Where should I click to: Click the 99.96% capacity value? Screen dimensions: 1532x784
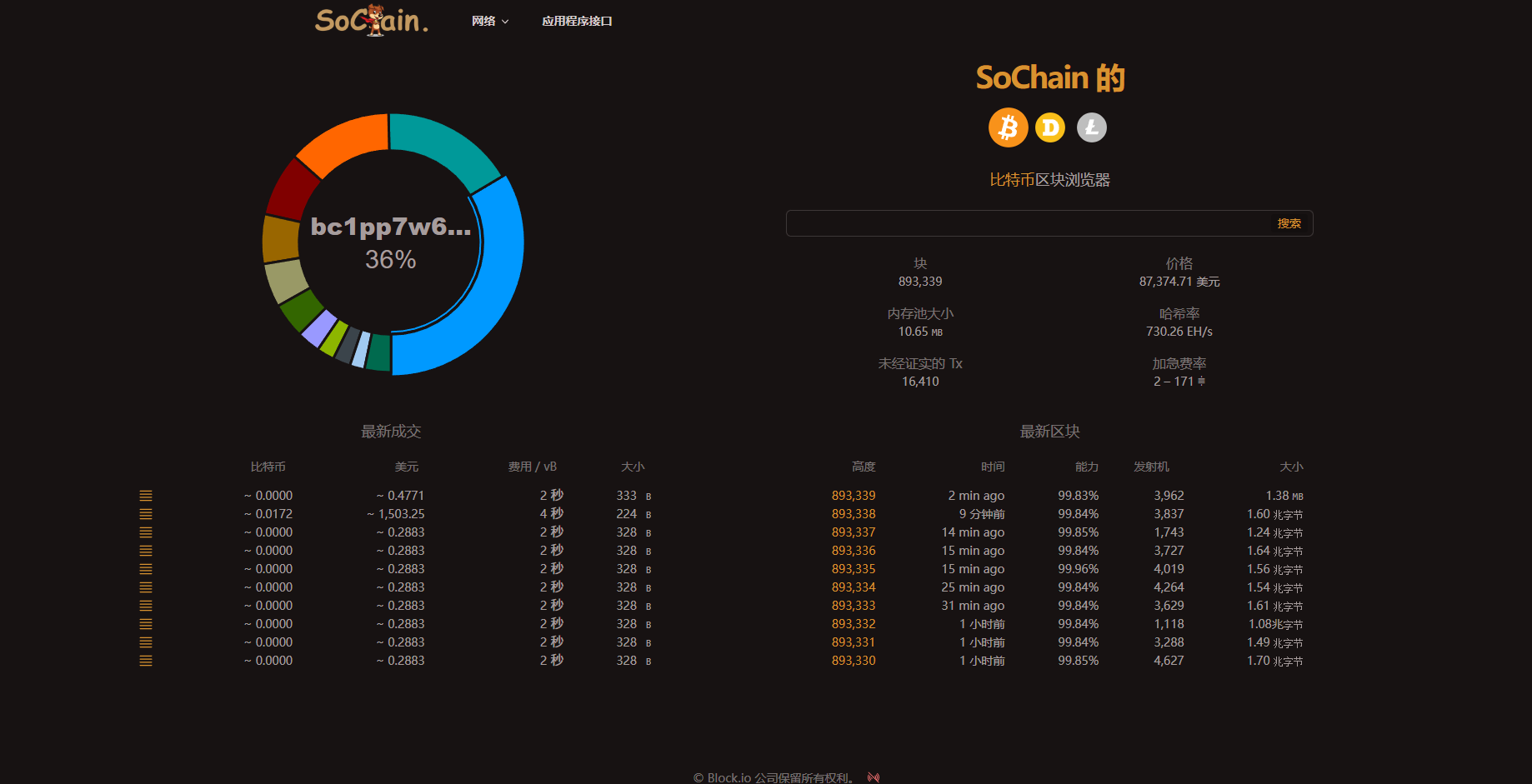point(1079,569)
